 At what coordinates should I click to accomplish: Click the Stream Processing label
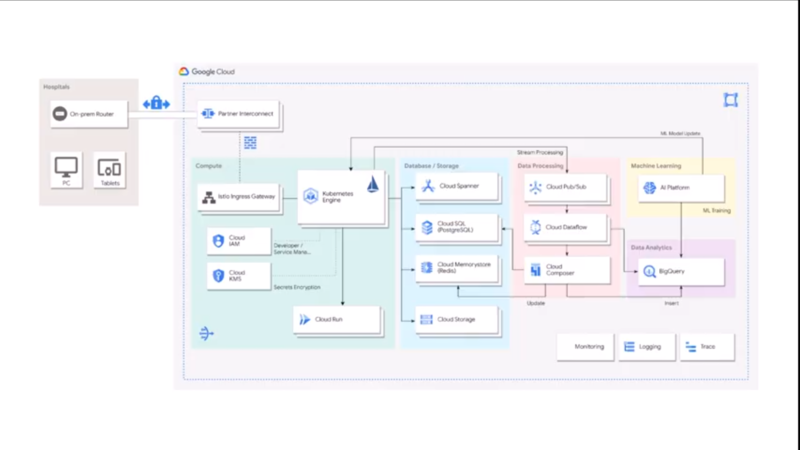(x=540, y=152)
